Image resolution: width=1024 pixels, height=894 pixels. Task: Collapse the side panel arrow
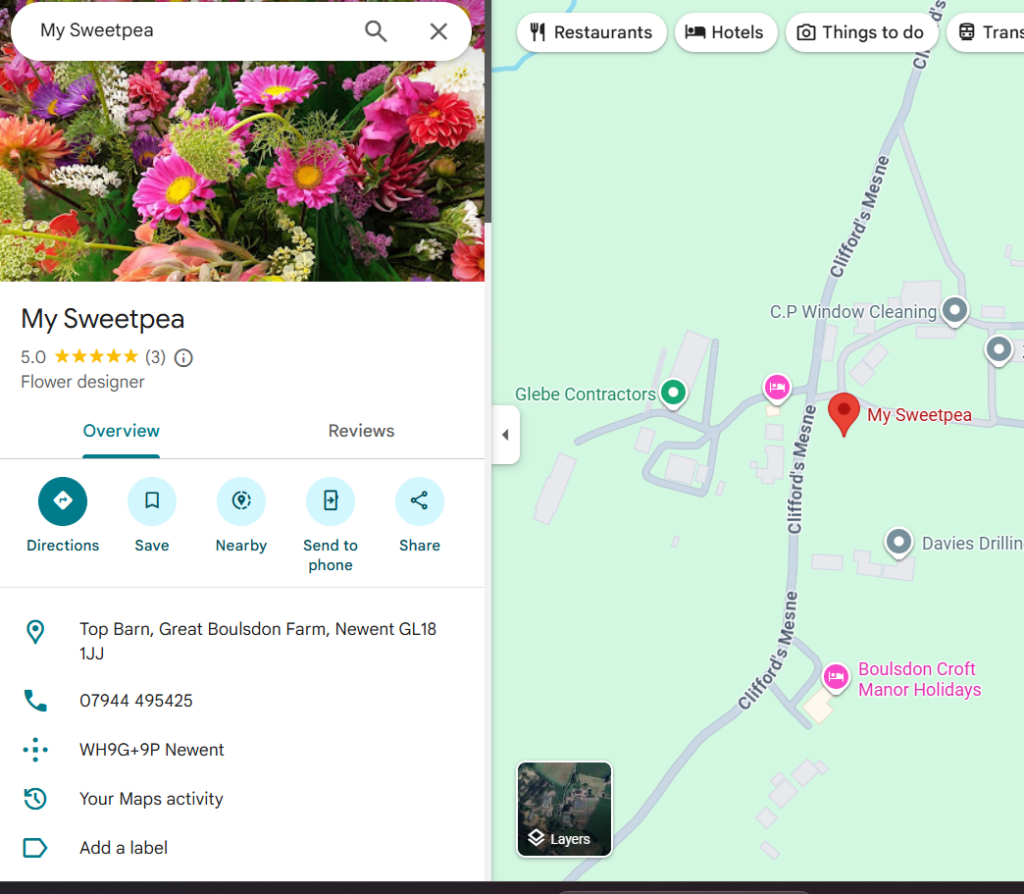click(x=505, y=435)
